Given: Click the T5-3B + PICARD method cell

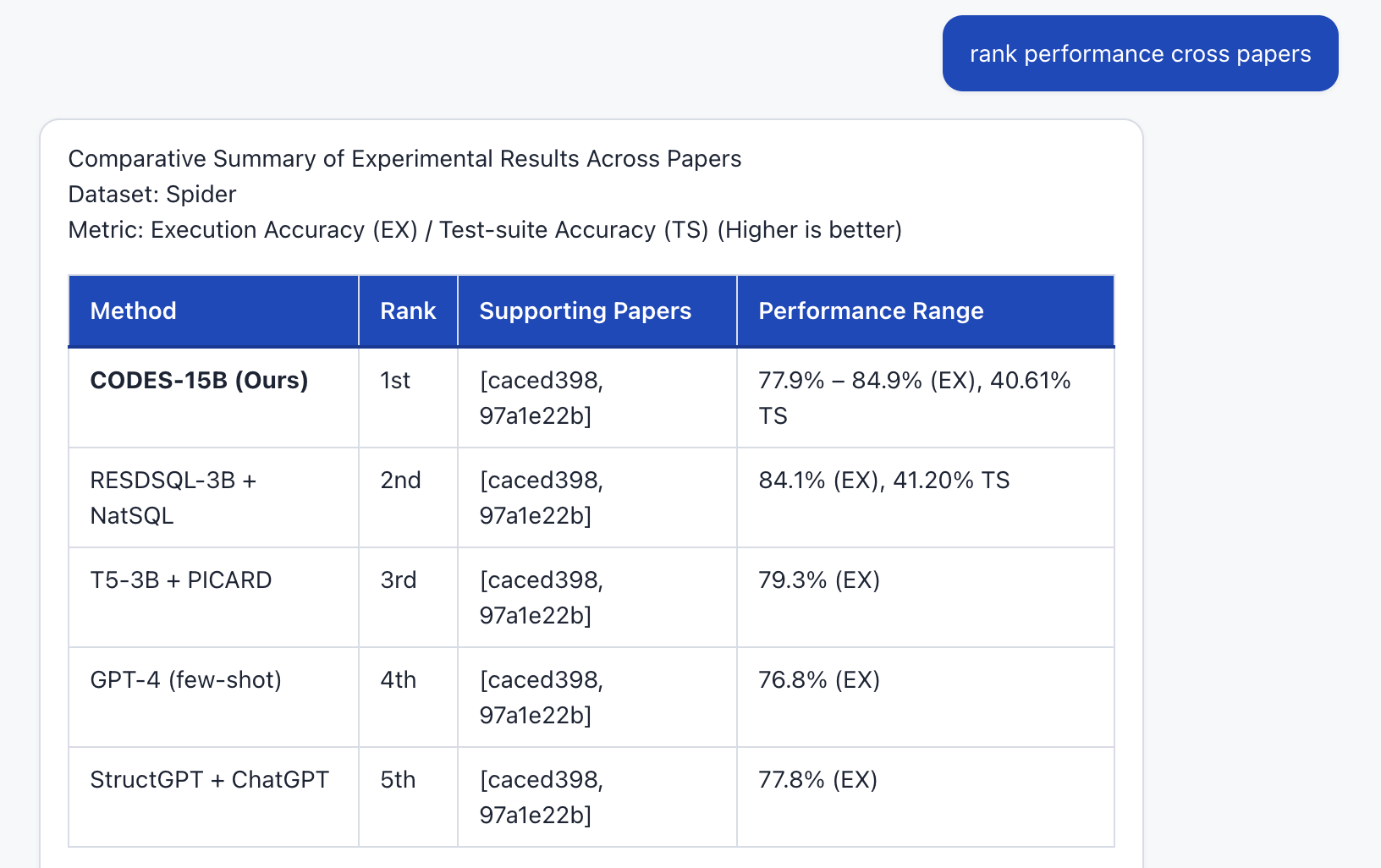Looking at the screenshot, I should click(181, 580).
